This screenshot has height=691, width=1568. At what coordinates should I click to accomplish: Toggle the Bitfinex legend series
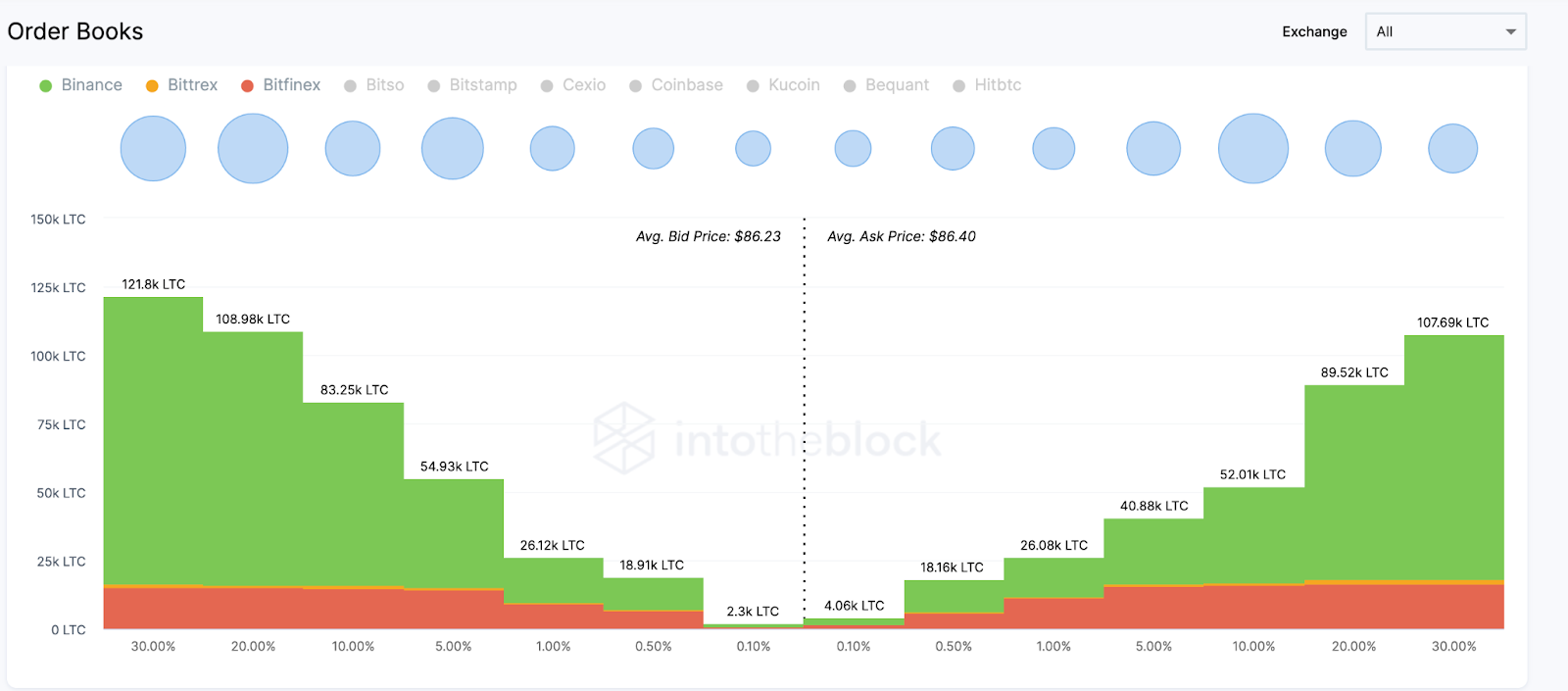point(281,85)
